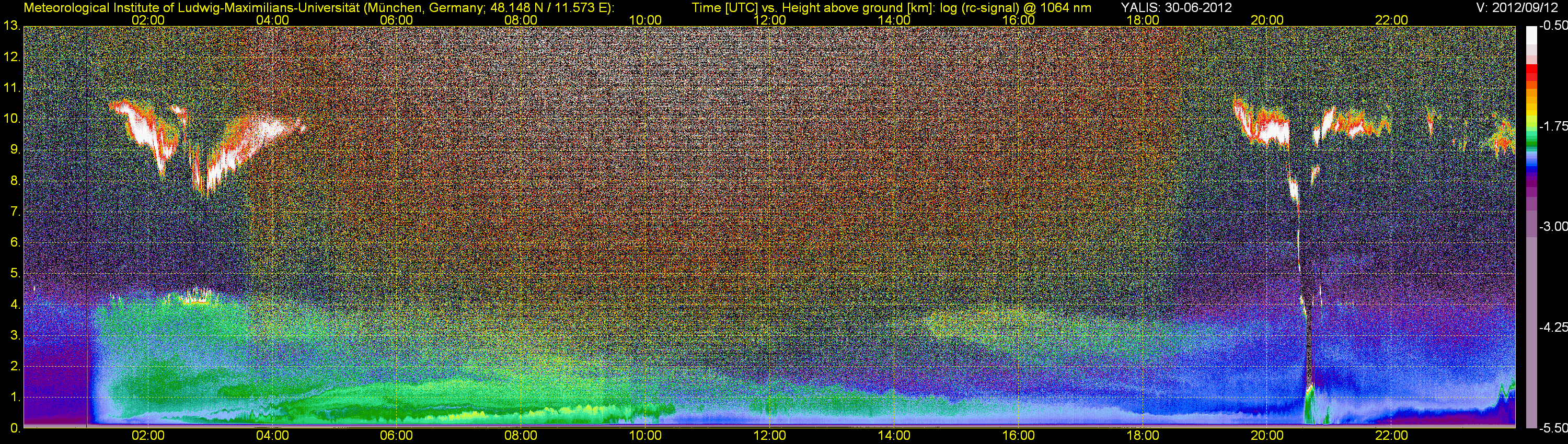Click the 0. km height axis label
Screen dimensions: 1568x444
16,428
